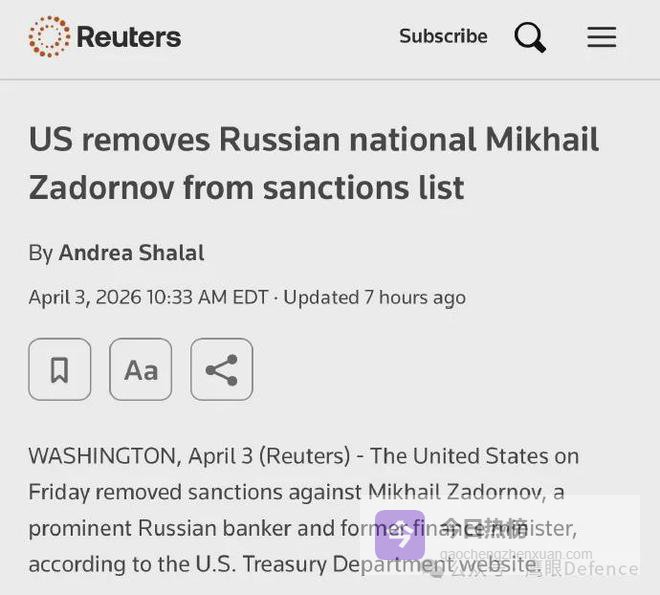Click the purple arrow watermark icon
Viewport: 660px width, 595px height.
[x=400, y=535]
